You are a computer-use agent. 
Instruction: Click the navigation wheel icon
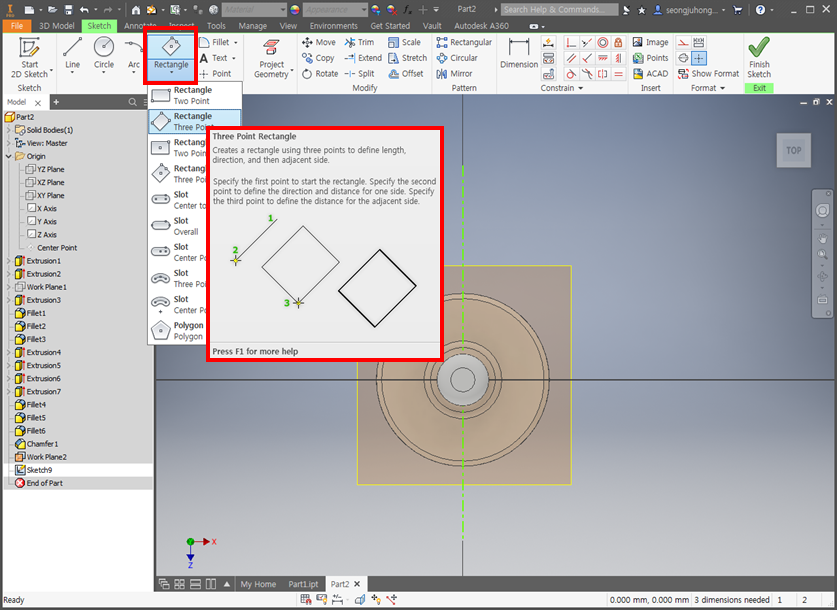(x=822, y=210)
